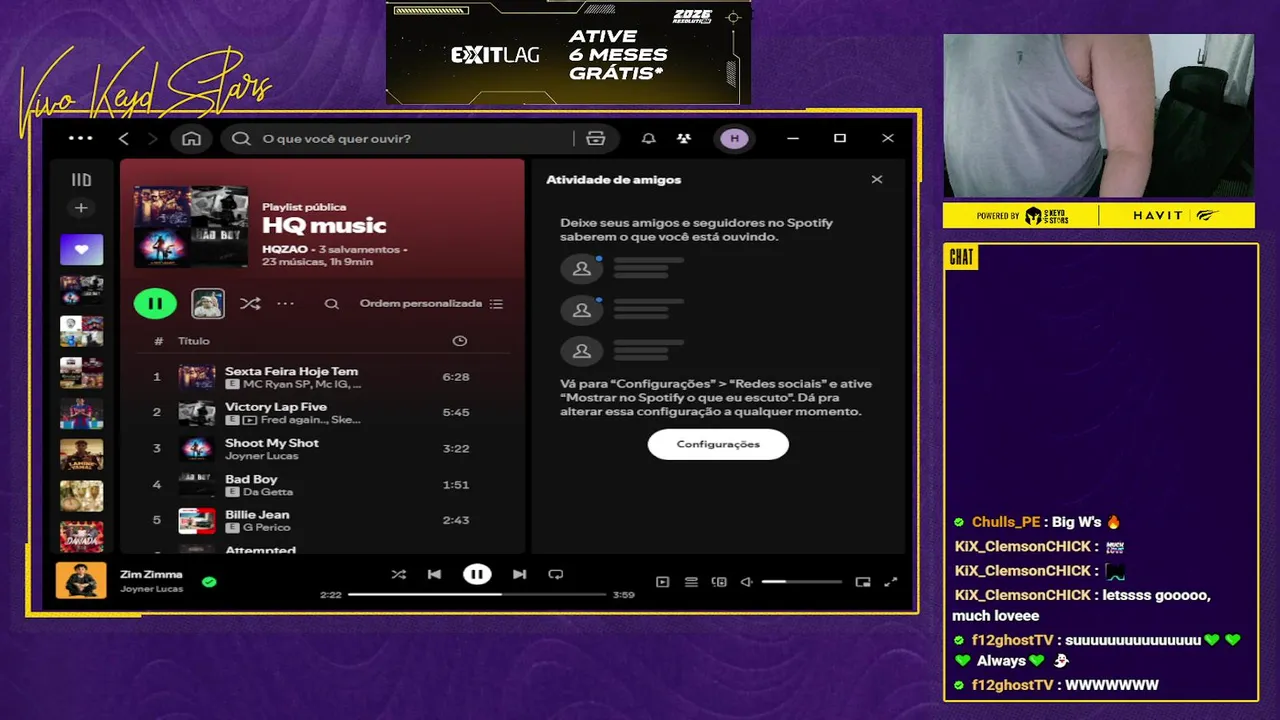
Task: Open the Spotify Home button
Action: pyautogui.click(x=191, y=138)
